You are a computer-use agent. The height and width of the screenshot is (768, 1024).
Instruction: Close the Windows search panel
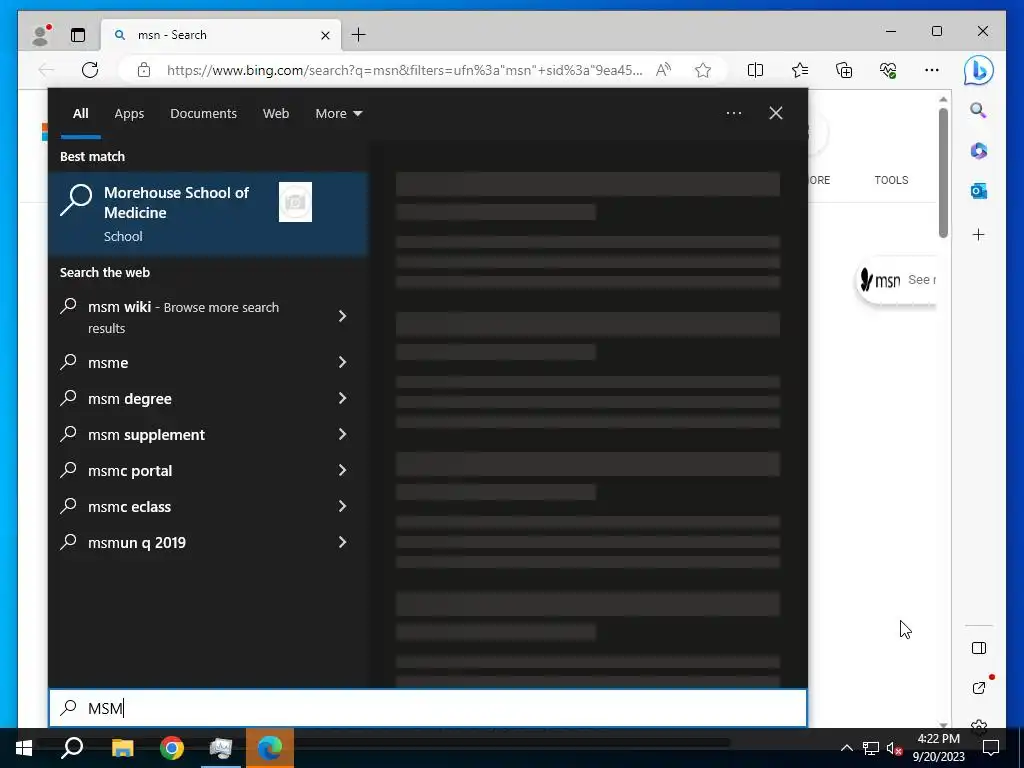point(775,113)
